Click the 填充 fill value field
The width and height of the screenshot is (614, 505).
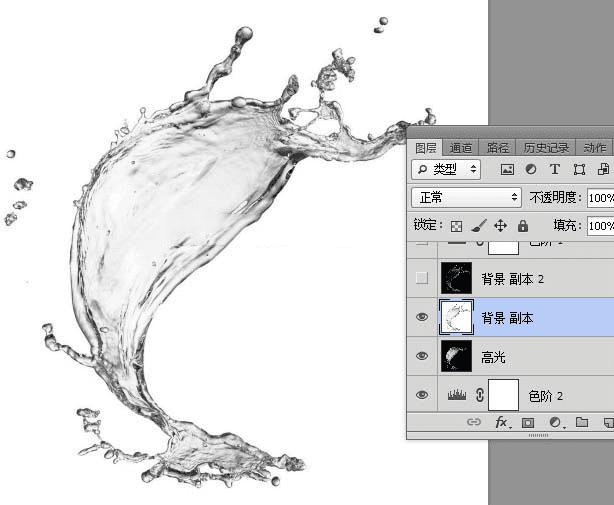pyautogui.click(x=600, y=226)
